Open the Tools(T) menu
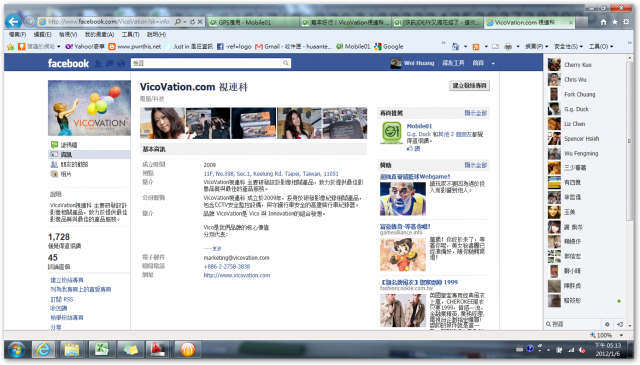This screenshot has height=365, width=640. pyautogui.click(x=130, y=34)
